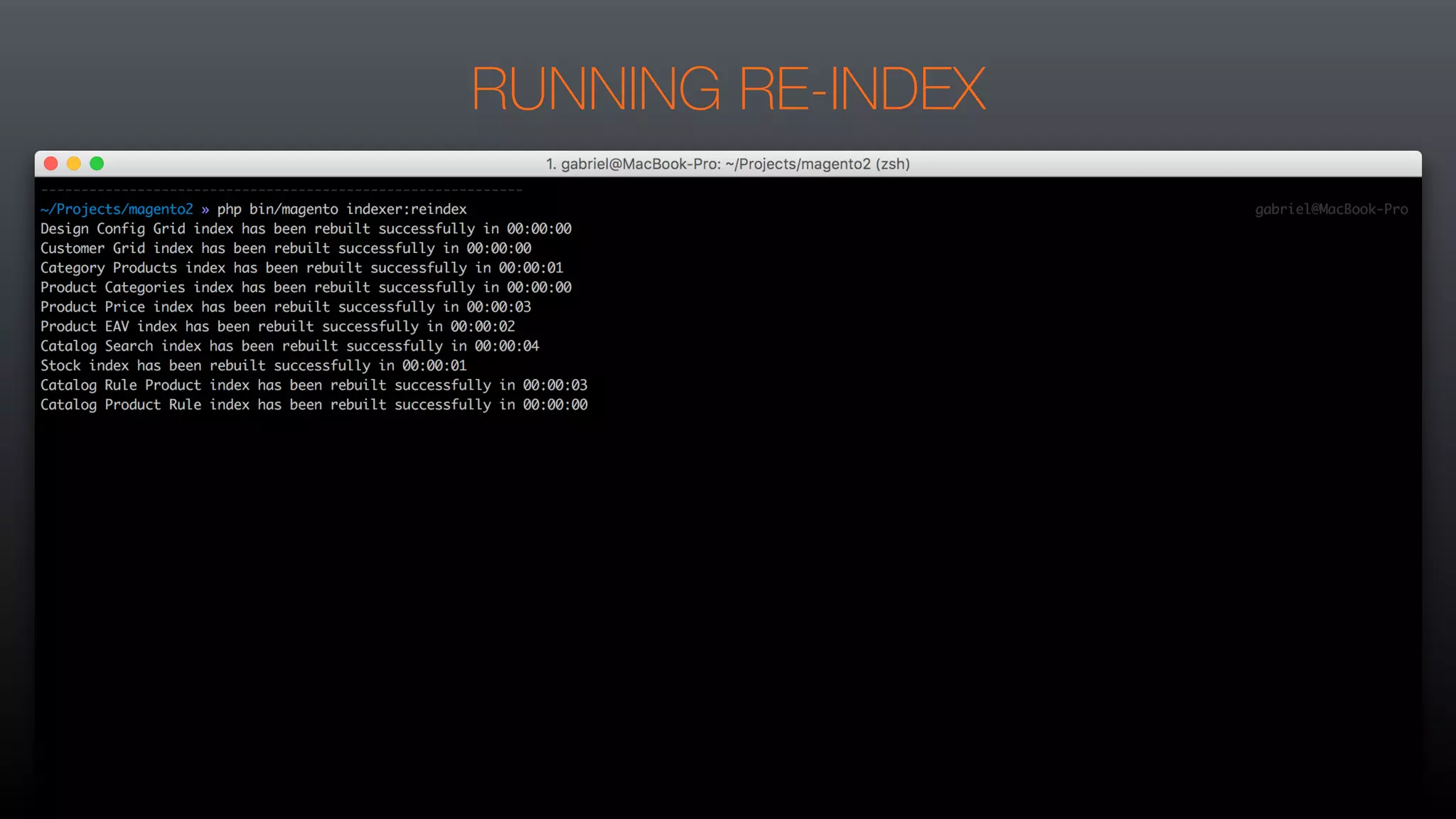The height and width of the screenshot is (819, 1456).
Task: Click the 'Product Categories index' output line
Action: point(306,287)
